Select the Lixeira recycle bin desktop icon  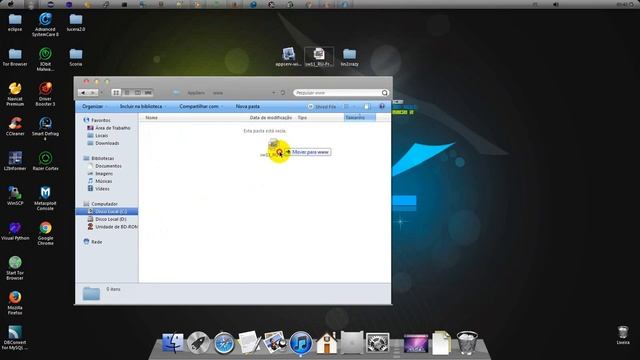tap(622, 336)
